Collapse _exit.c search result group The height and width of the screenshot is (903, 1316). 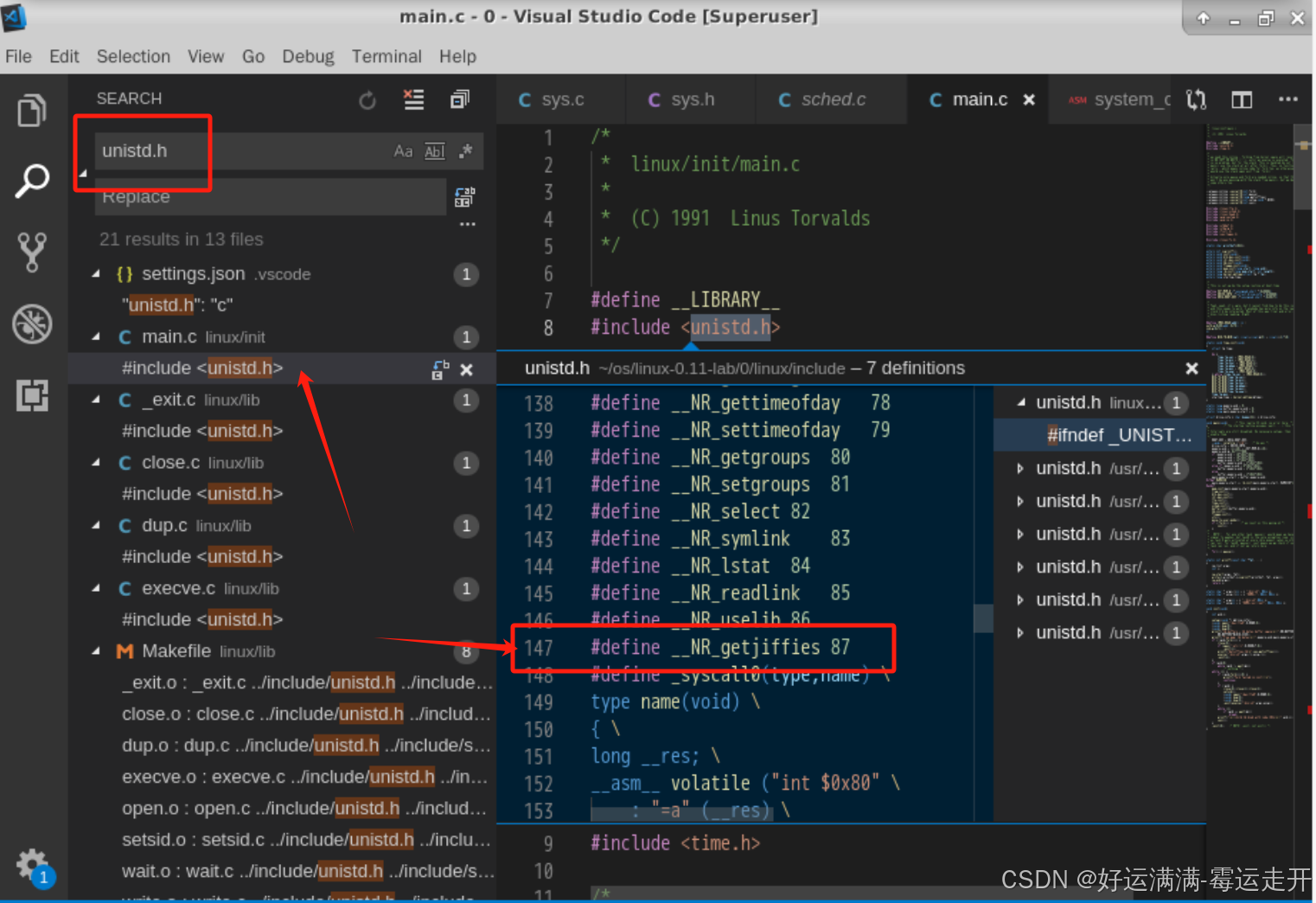(96, 400)
